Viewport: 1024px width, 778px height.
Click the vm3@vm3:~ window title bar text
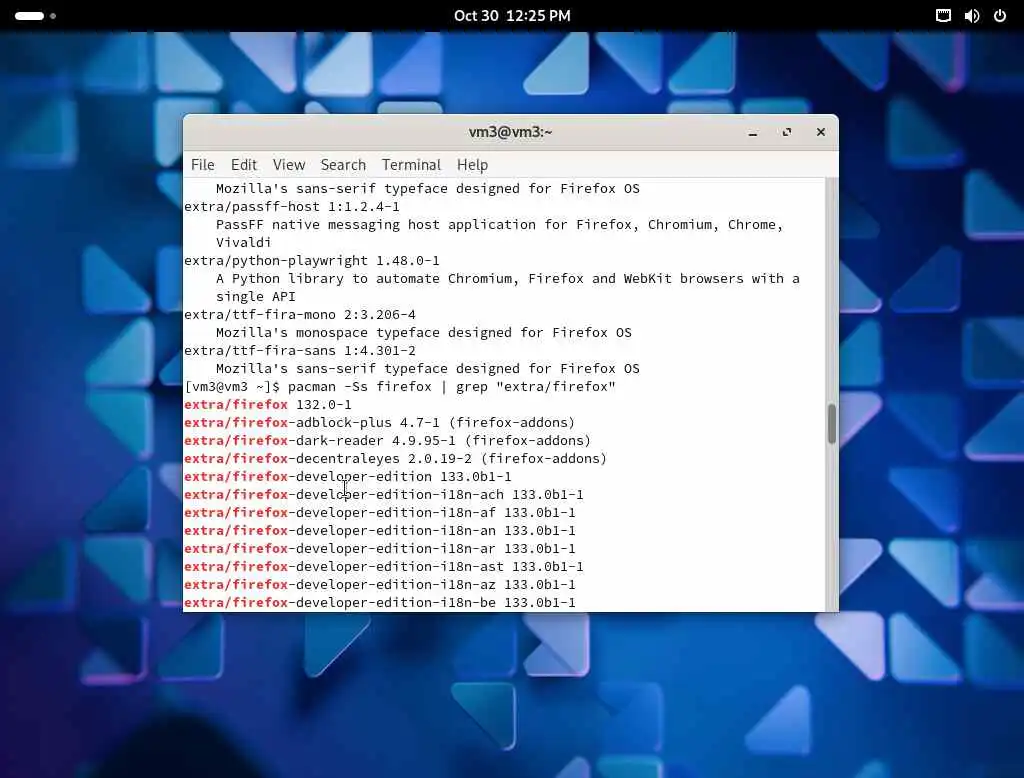click(x=511, y=132)
